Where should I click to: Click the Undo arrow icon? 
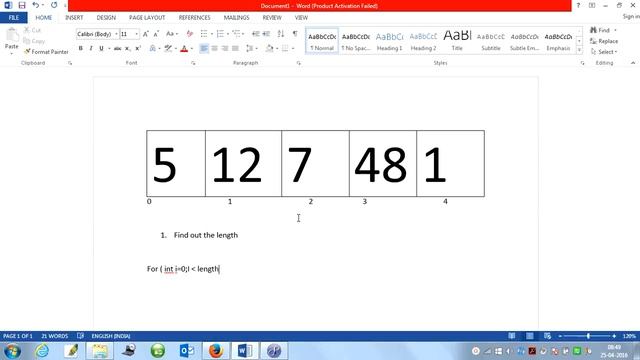point(36,5)
